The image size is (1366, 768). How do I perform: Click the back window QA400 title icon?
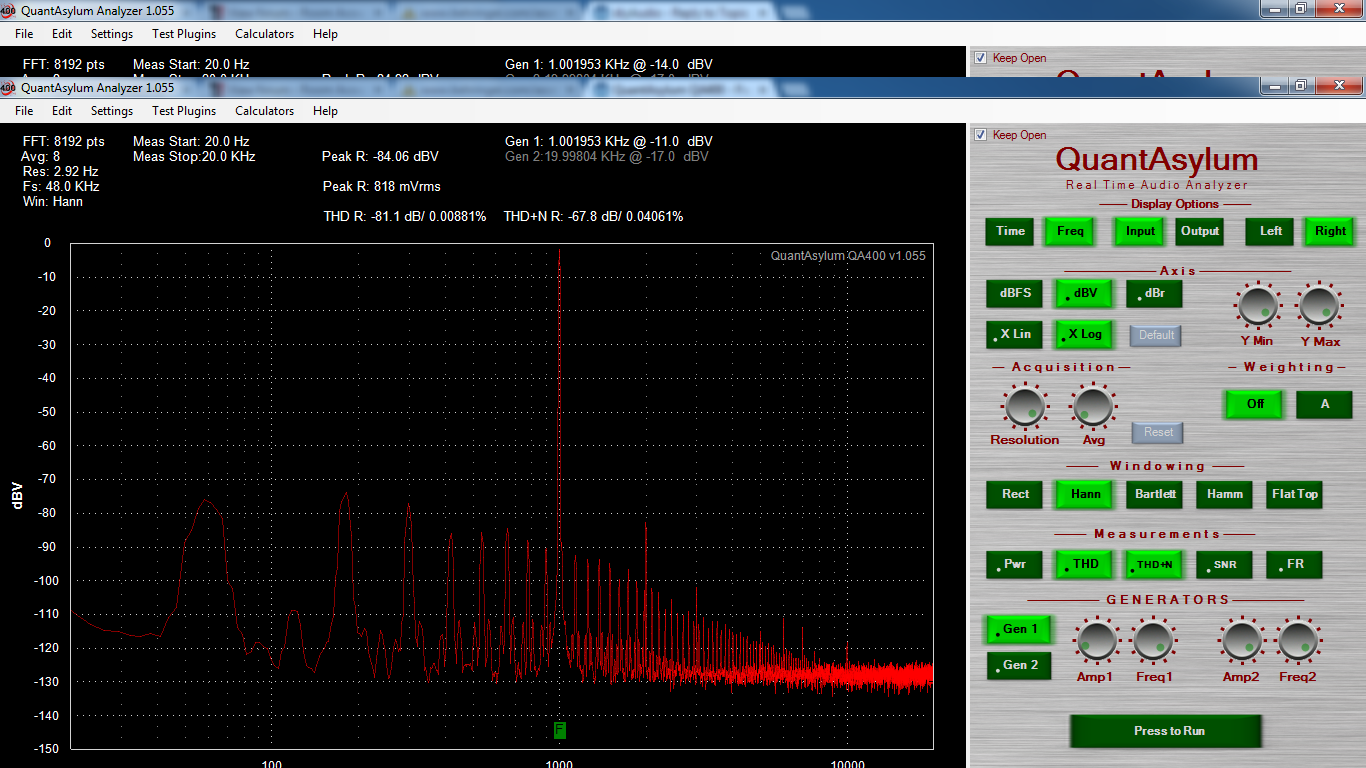click(9, 11)
